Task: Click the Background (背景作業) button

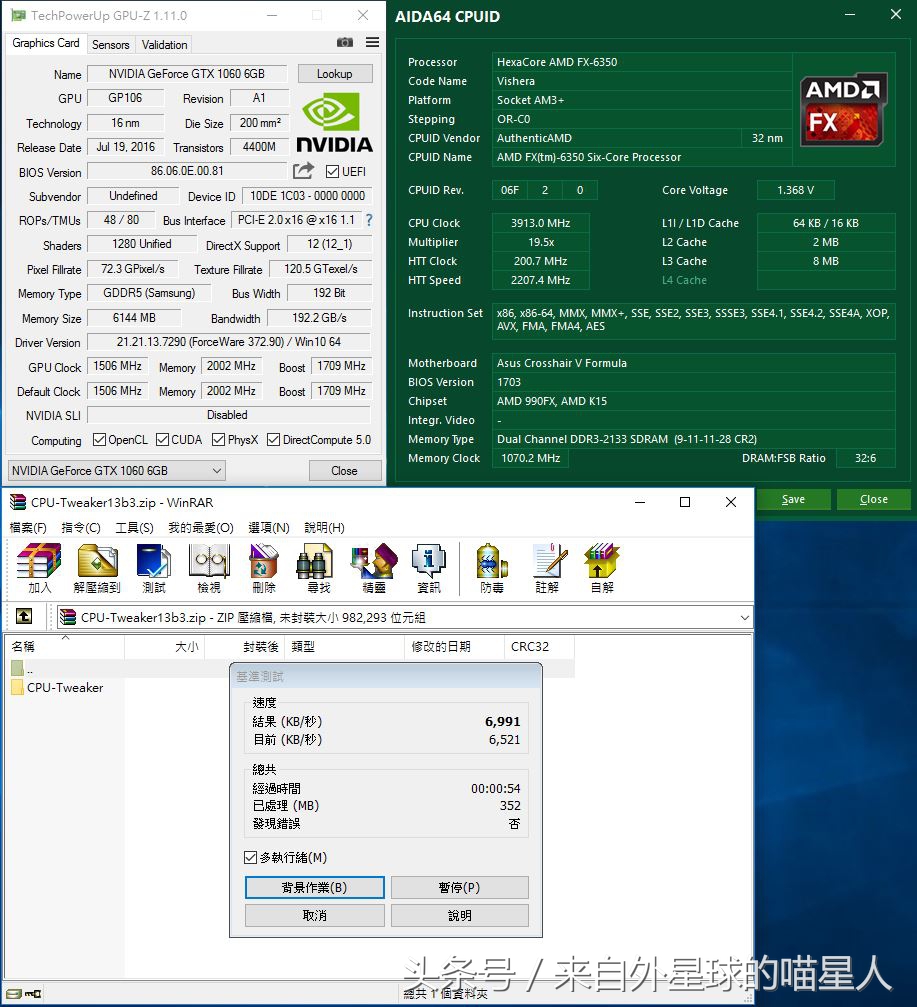Action: point(315,888)
